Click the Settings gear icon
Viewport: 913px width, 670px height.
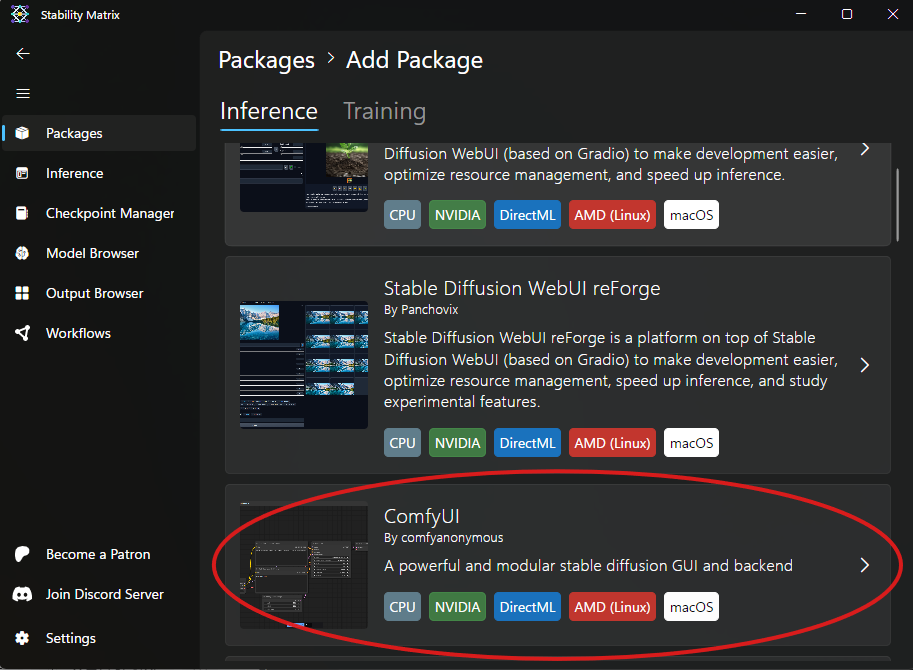click(x=22, y=638)
